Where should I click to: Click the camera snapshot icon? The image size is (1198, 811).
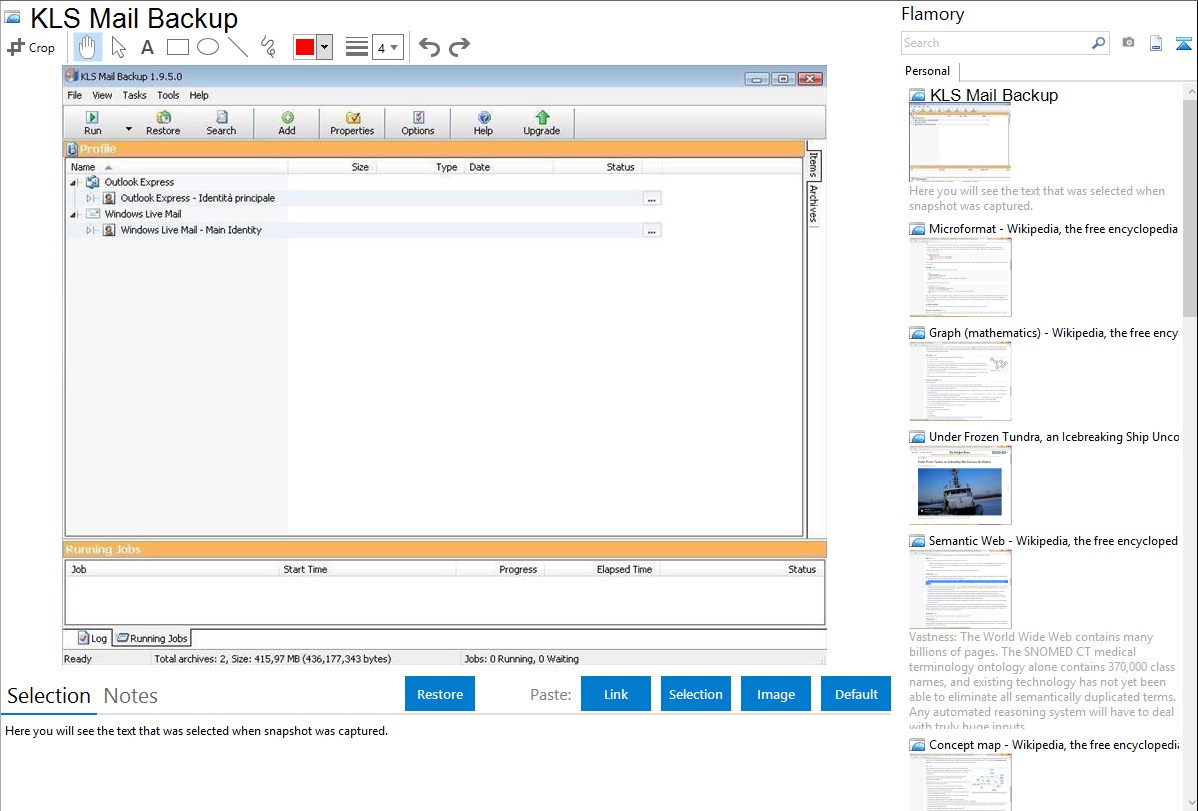1128,43
